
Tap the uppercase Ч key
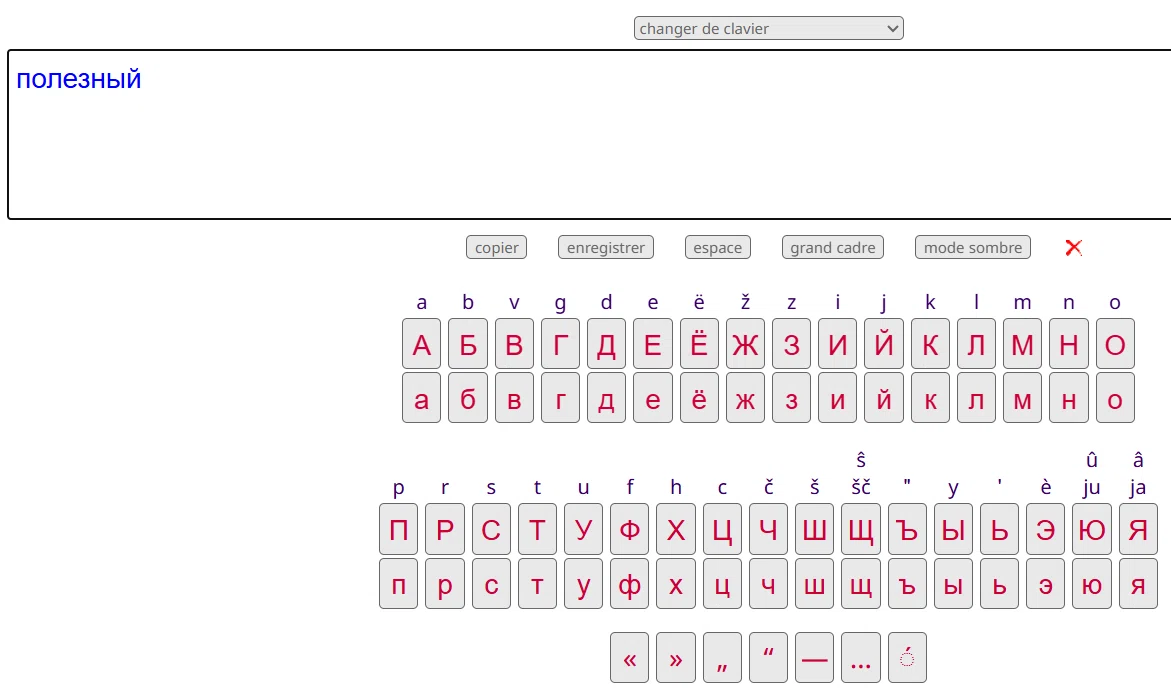768,529
